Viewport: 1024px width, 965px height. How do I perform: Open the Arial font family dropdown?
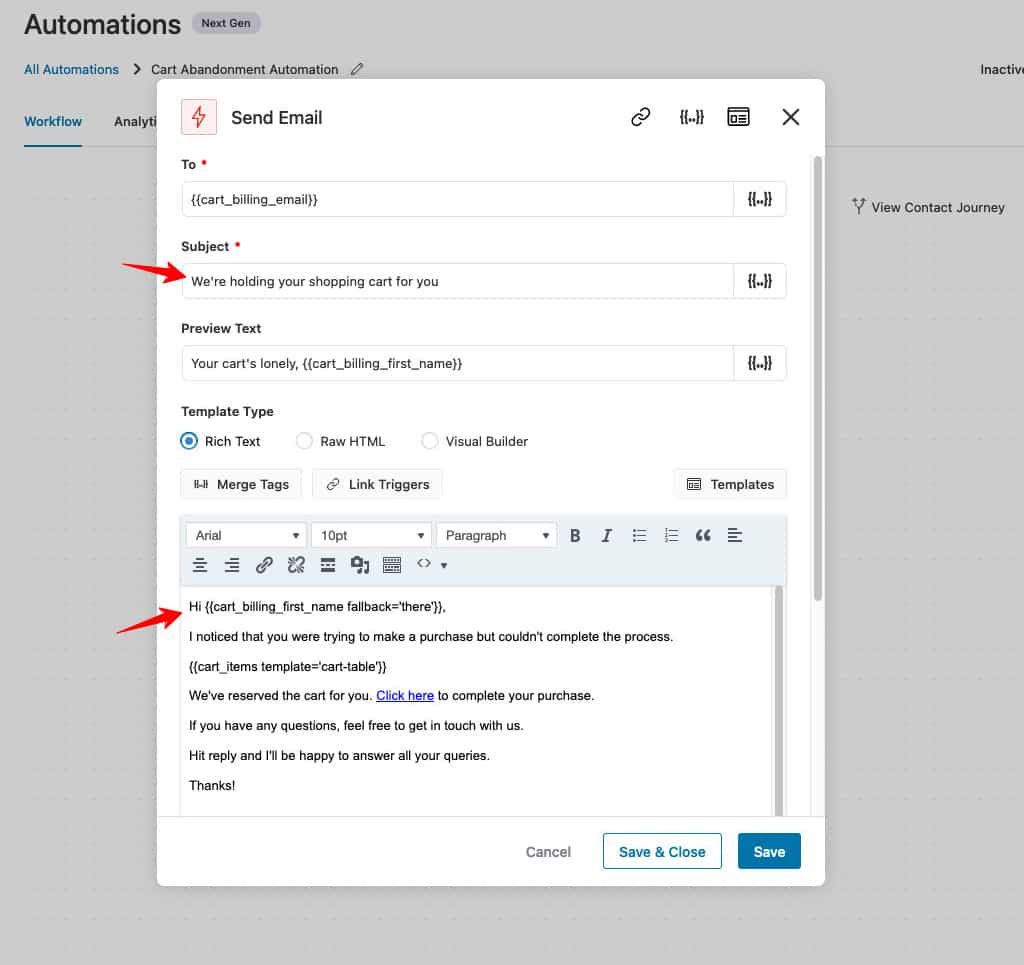point(246,535)
